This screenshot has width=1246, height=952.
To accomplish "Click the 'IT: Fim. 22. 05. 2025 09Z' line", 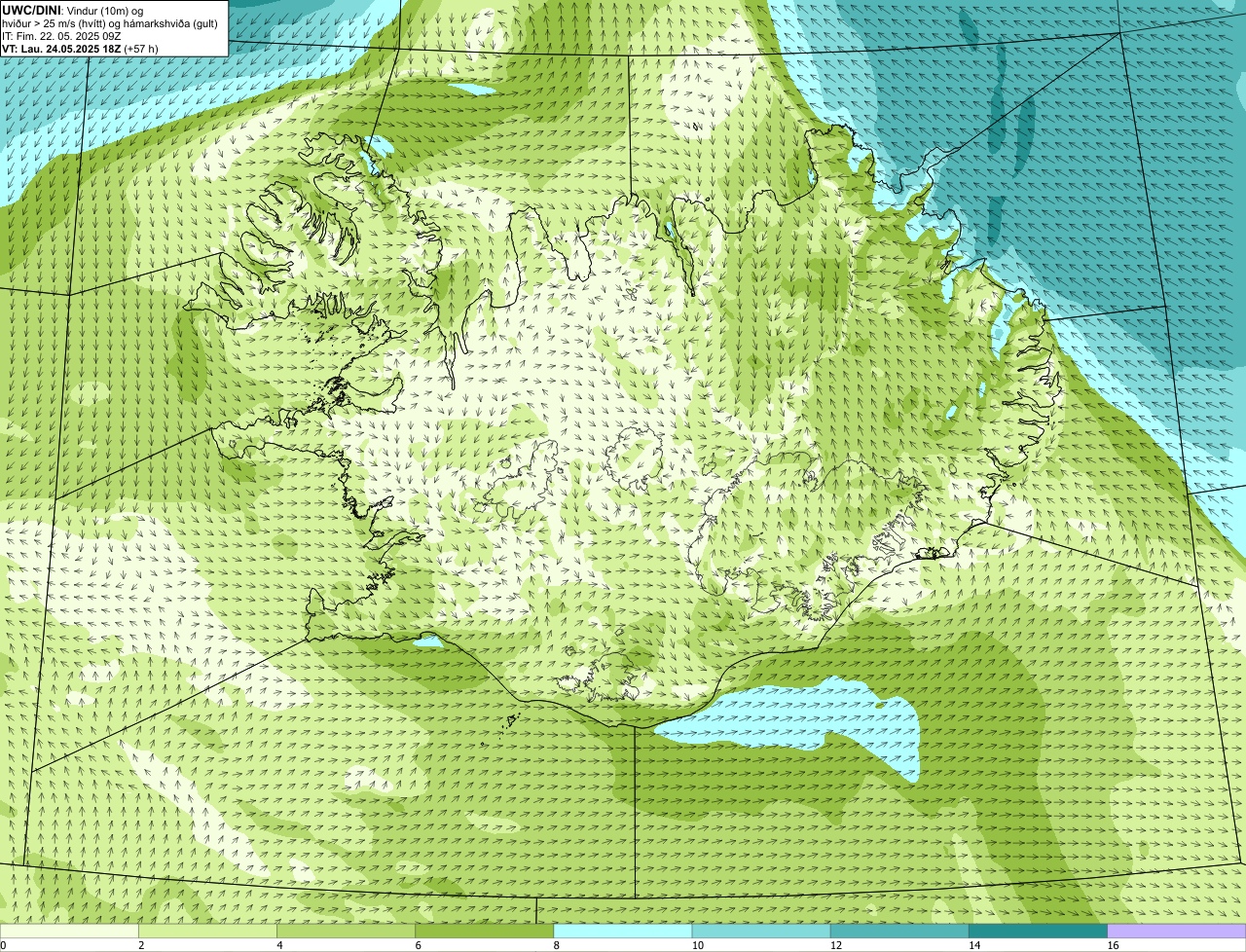I will [61, 35].
